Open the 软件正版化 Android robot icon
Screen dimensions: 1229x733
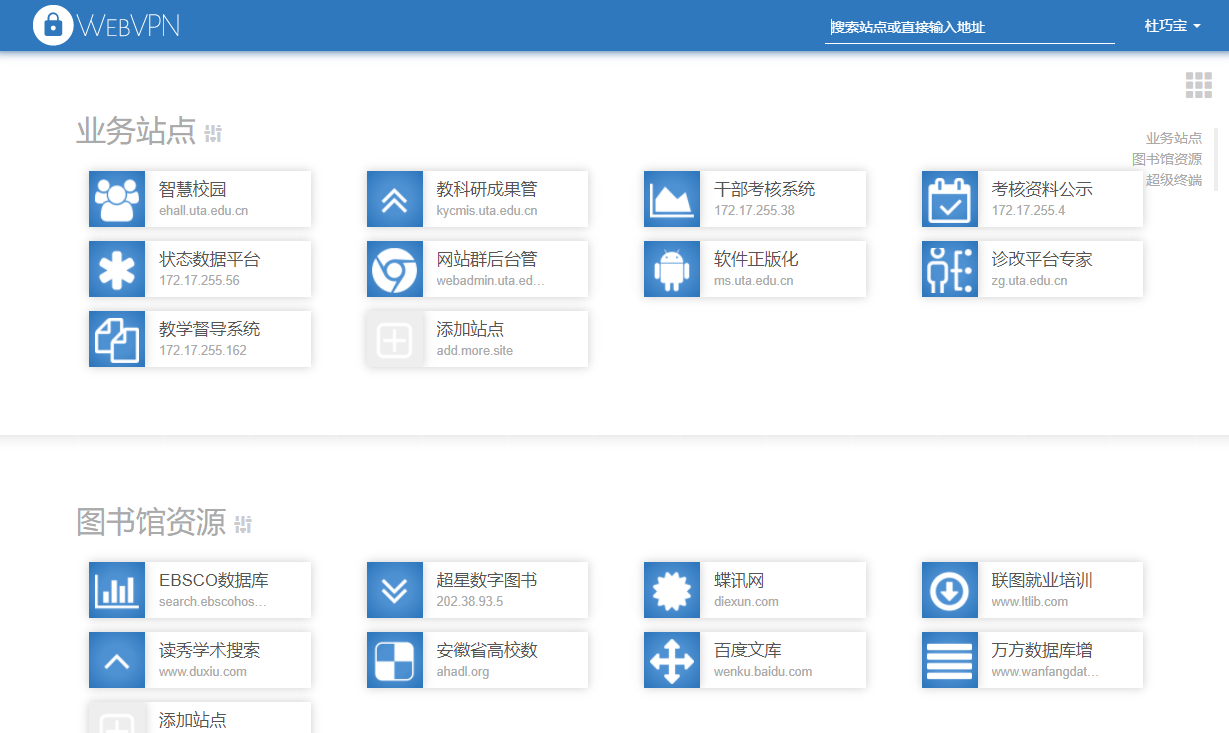(672, 269)
